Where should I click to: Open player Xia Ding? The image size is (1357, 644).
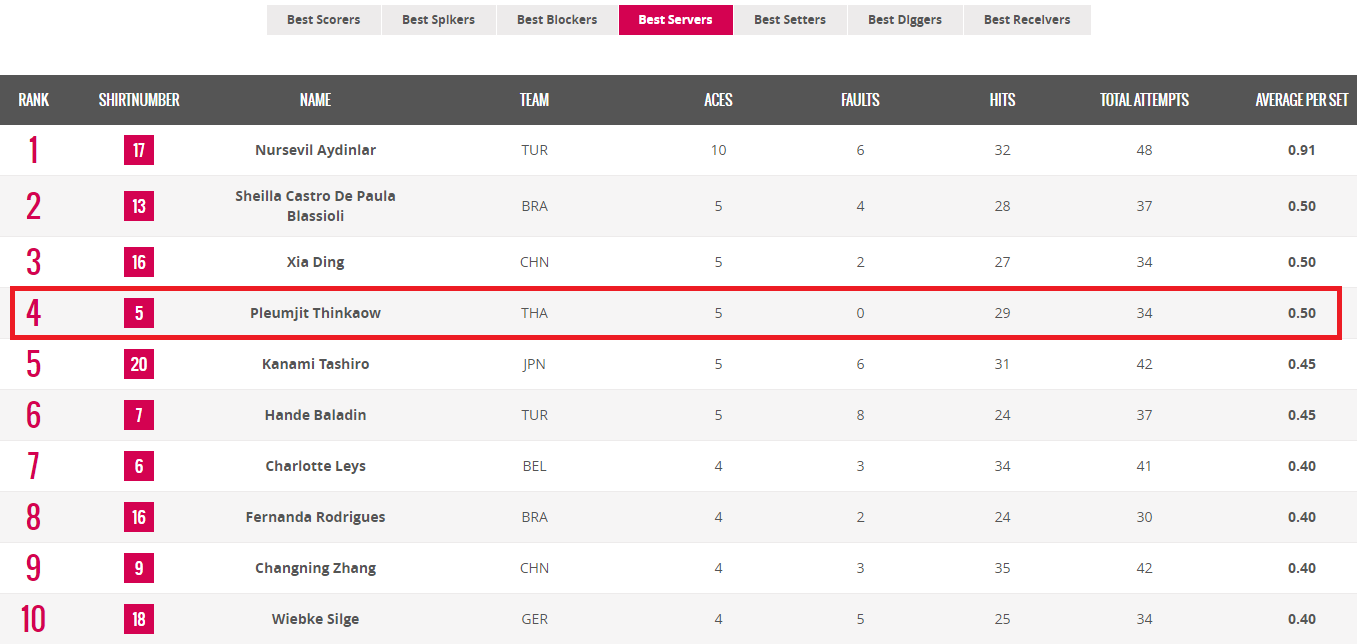tap(315, 262)
